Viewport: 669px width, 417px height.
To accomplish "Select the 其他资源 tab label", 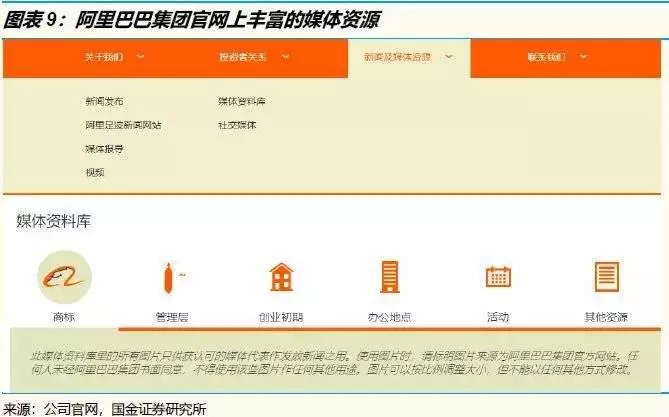I will 606,317.
